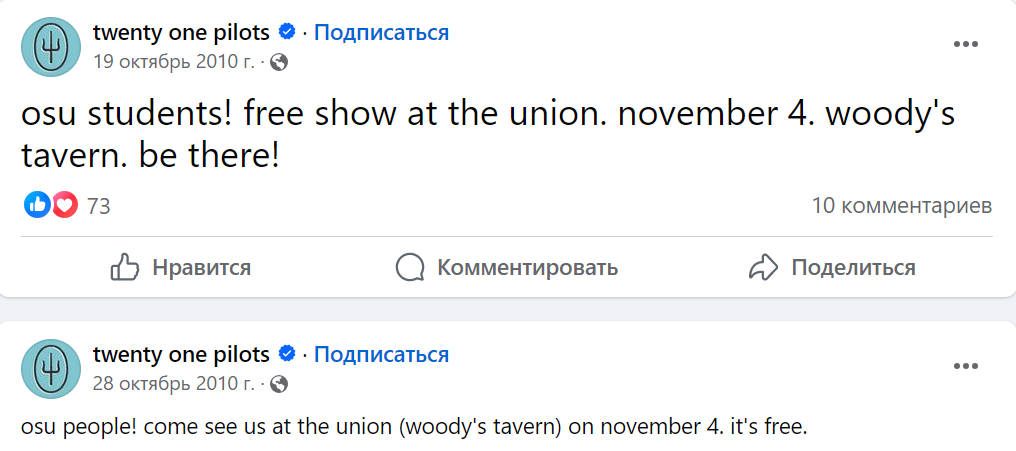Click the verified badge in the second post
Image resolution: width=1016 pixels, height=451 pixels.
coord(287,354)
